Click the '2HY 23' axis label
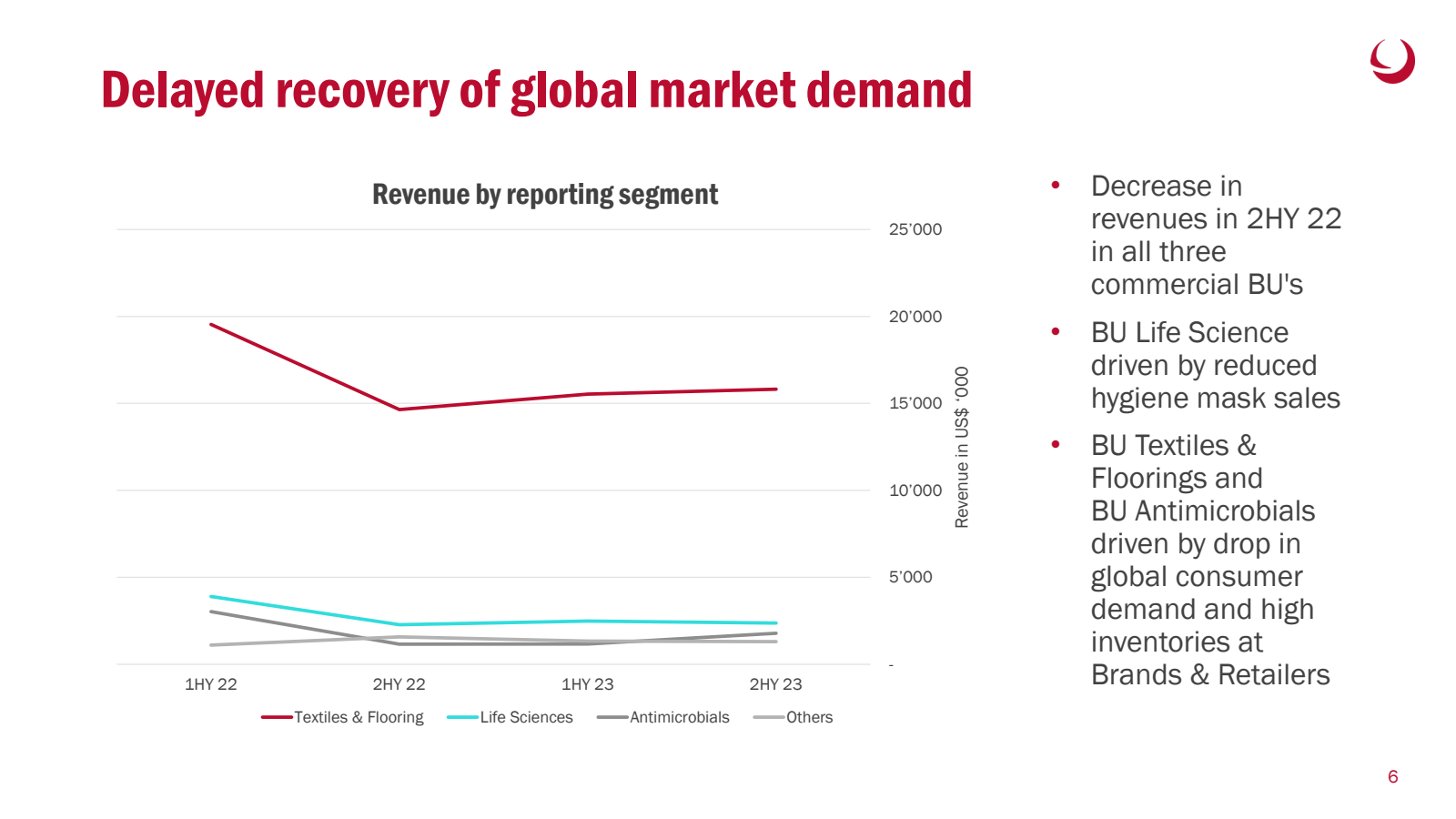 coord(776,684)
